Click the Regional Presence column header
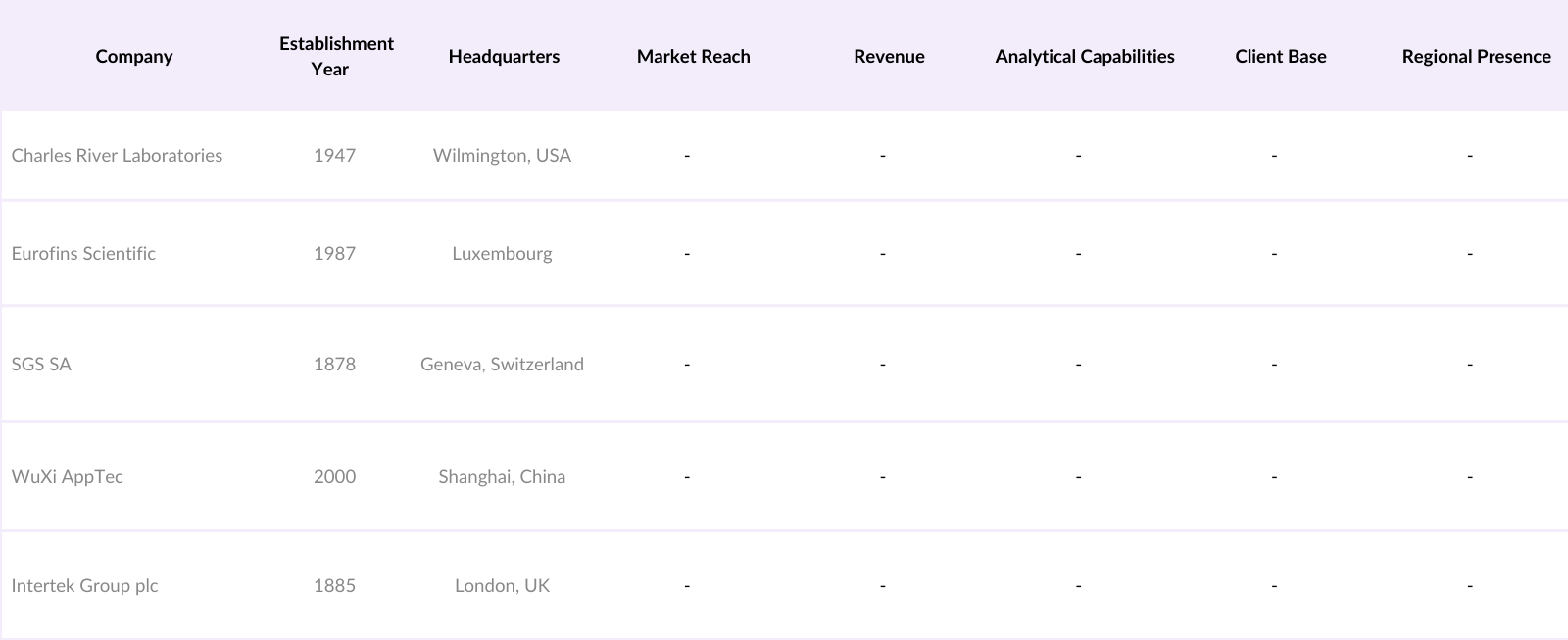The width and height of the screenshot is (1568, 640). [1476, 56]
